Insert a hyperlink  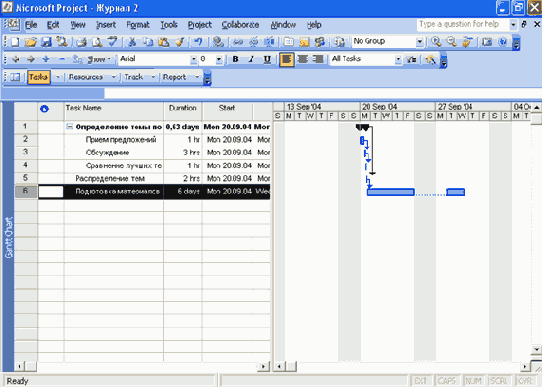tap(218, 42)
